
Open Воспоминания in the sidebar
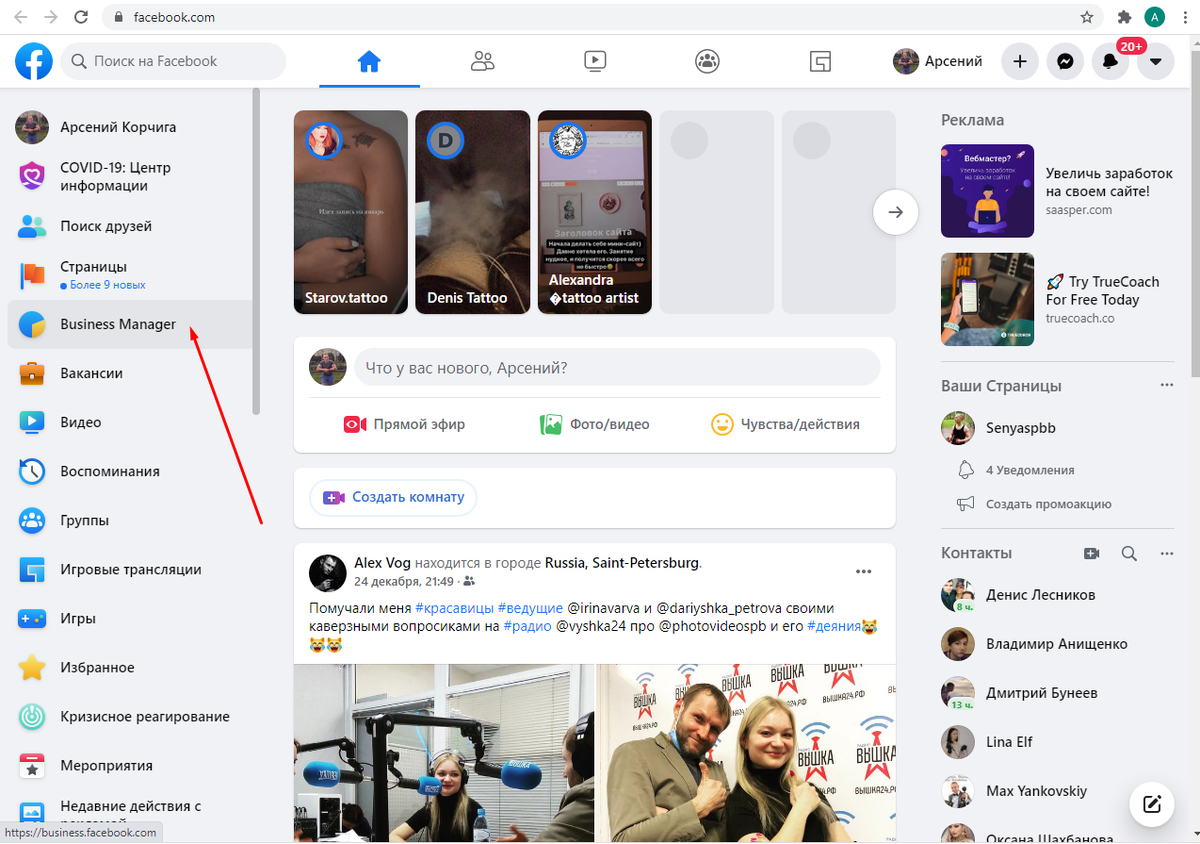pyautogui.click(x=128, y=471)
